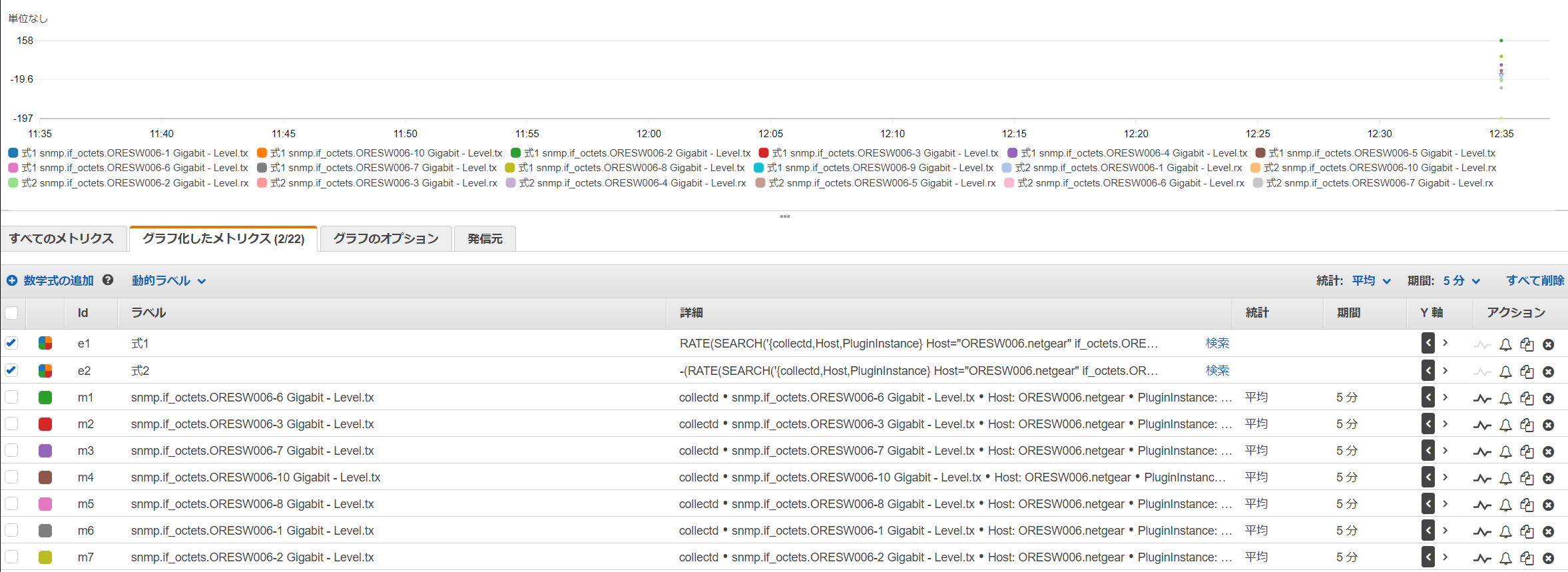1568x572 pixels.
Task: Expand the 動的ラベル dropdown
Action: click(x=168, y=281)
